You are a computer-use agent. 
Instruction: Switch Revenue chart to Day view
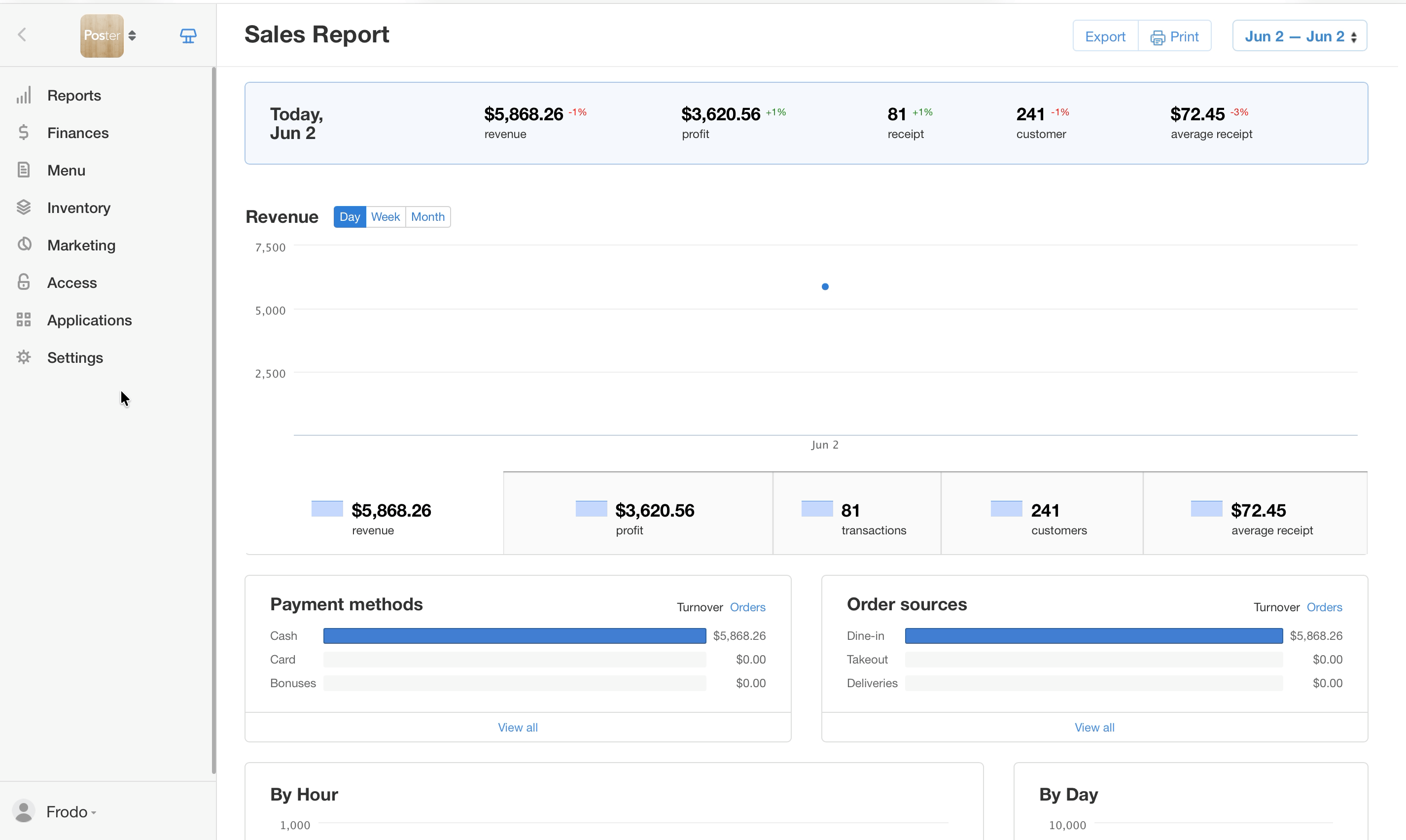click(349, 217)
